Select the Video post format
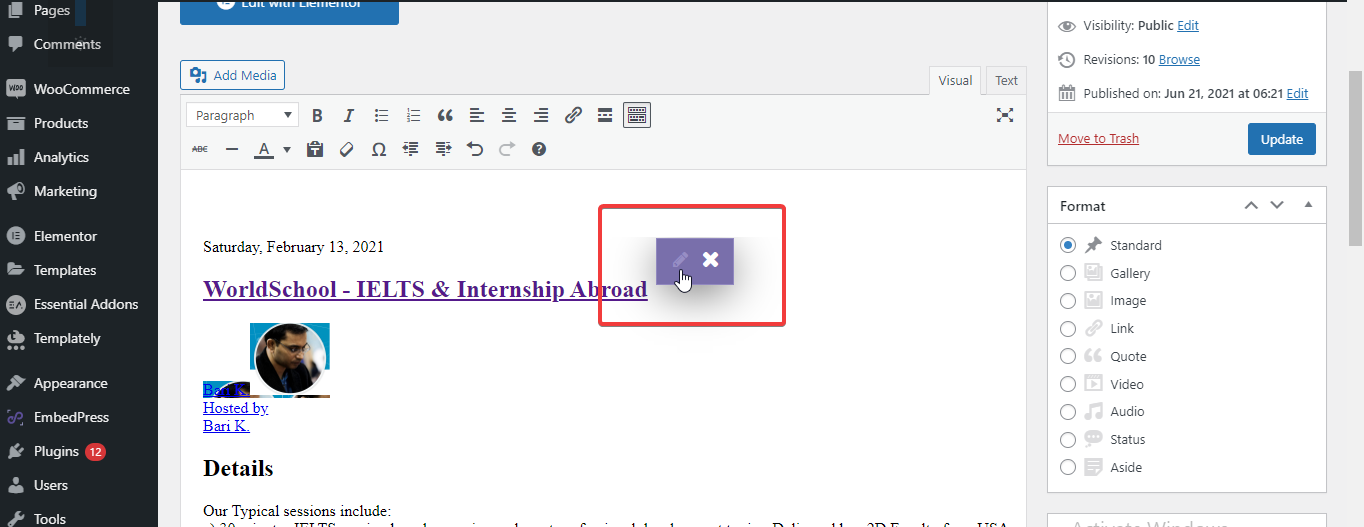This screenshot has height=527, width=1364. pyautogui.click(x=1068, y=384)
